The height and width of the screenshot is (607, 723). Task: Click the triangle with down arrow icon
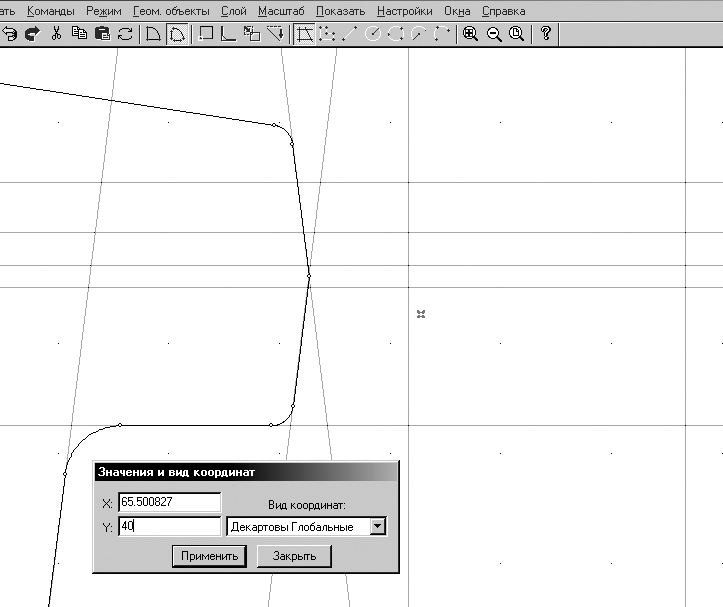click(275, 34)
